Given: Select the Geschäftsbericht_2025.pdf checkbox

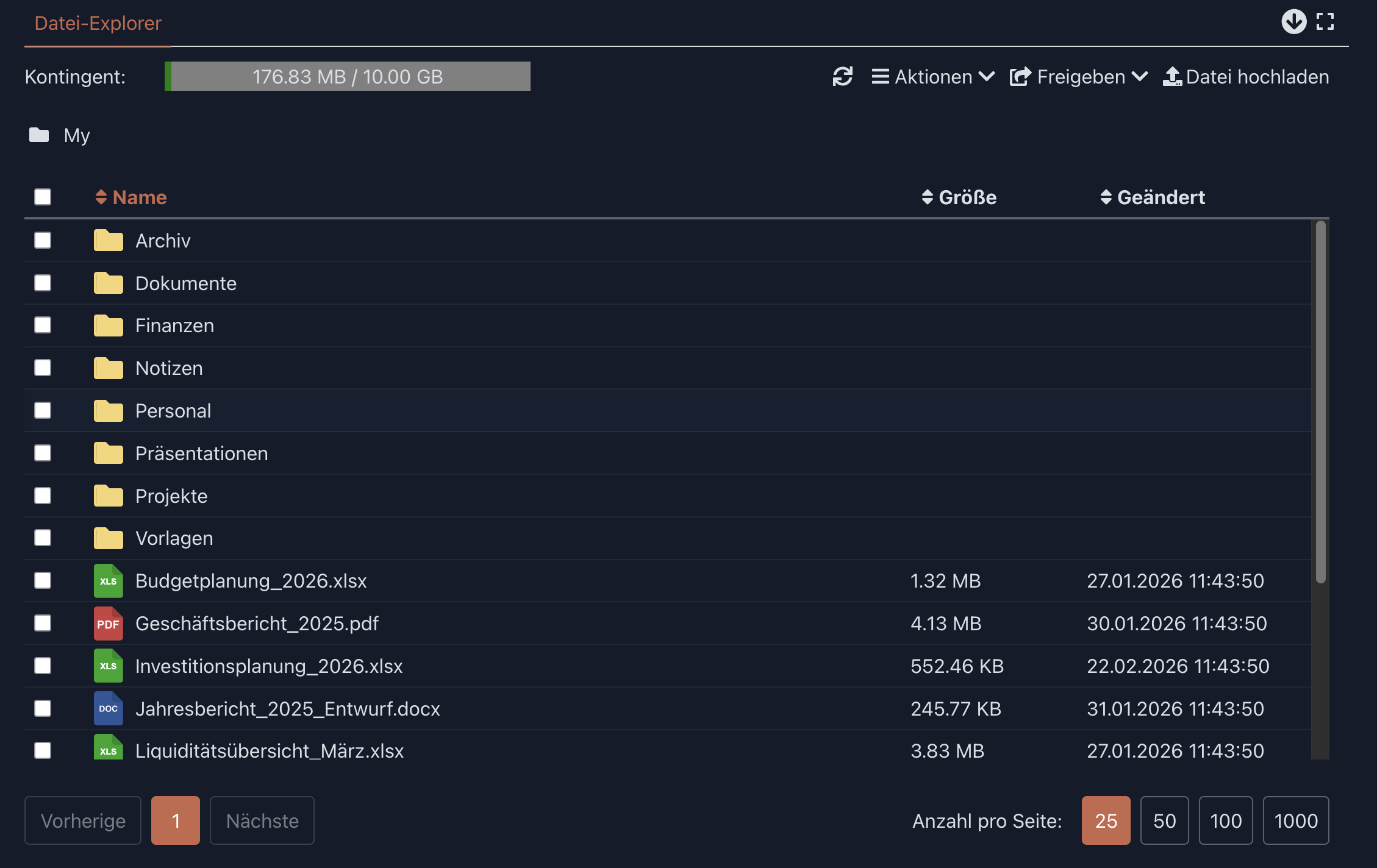Looking at the screenshot, I should point(43,623).
